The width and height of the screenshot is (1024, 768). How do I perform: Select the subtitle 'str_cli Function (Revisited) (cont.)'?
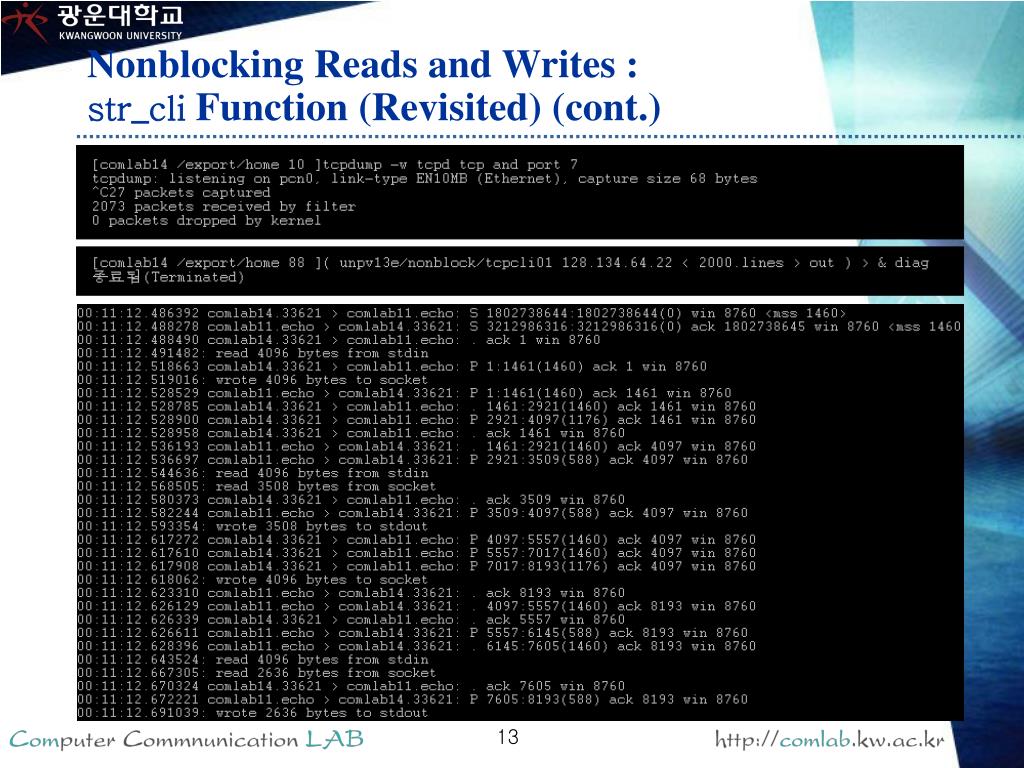(374, 108)
